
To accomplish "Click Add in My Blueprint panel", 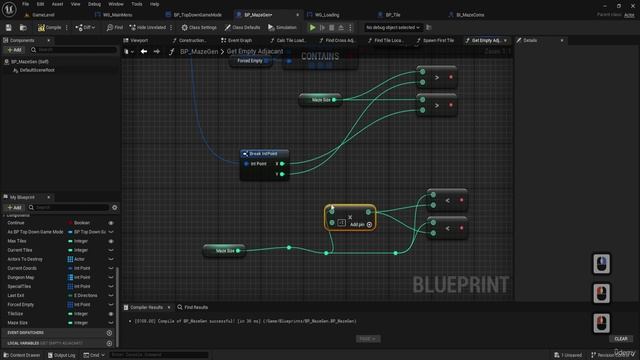I will point(14,207).
